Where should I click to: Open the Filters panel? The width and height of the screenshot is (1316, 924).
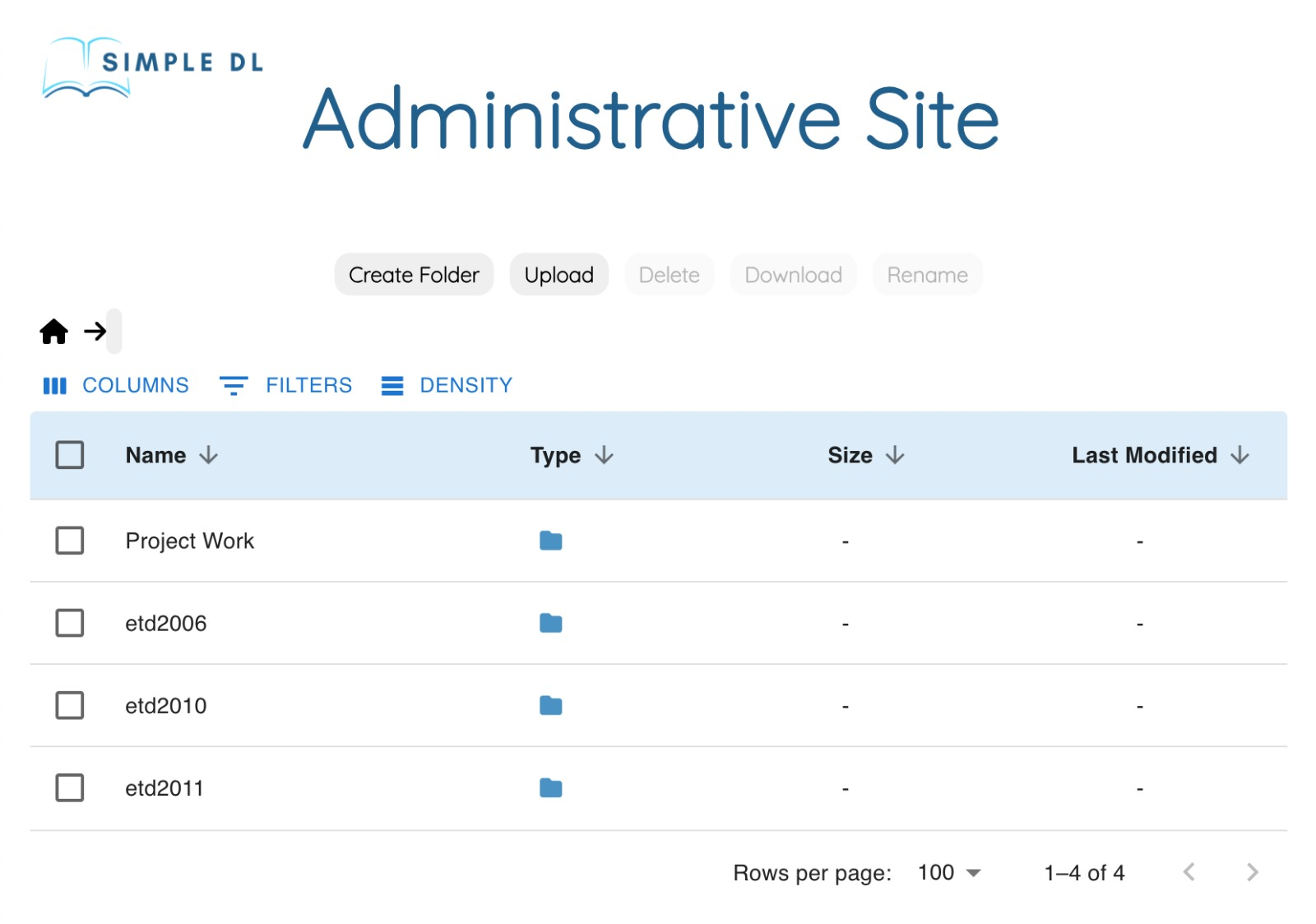[x=285, y=385]
